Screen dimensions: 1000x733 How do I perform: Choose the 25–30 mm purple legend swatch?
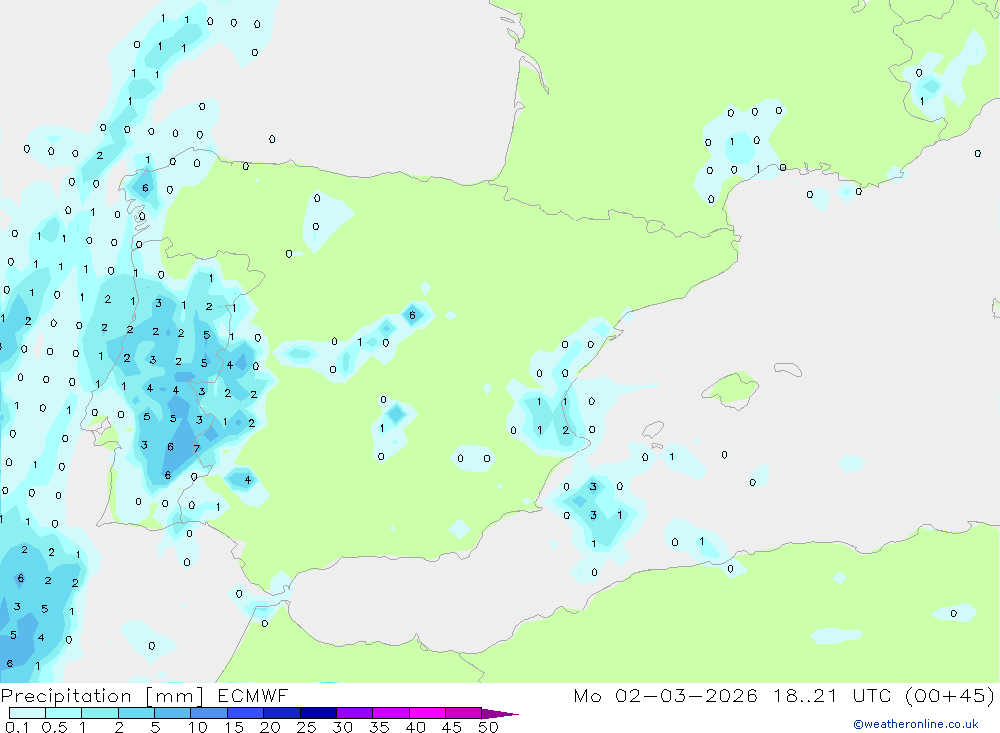318,713
